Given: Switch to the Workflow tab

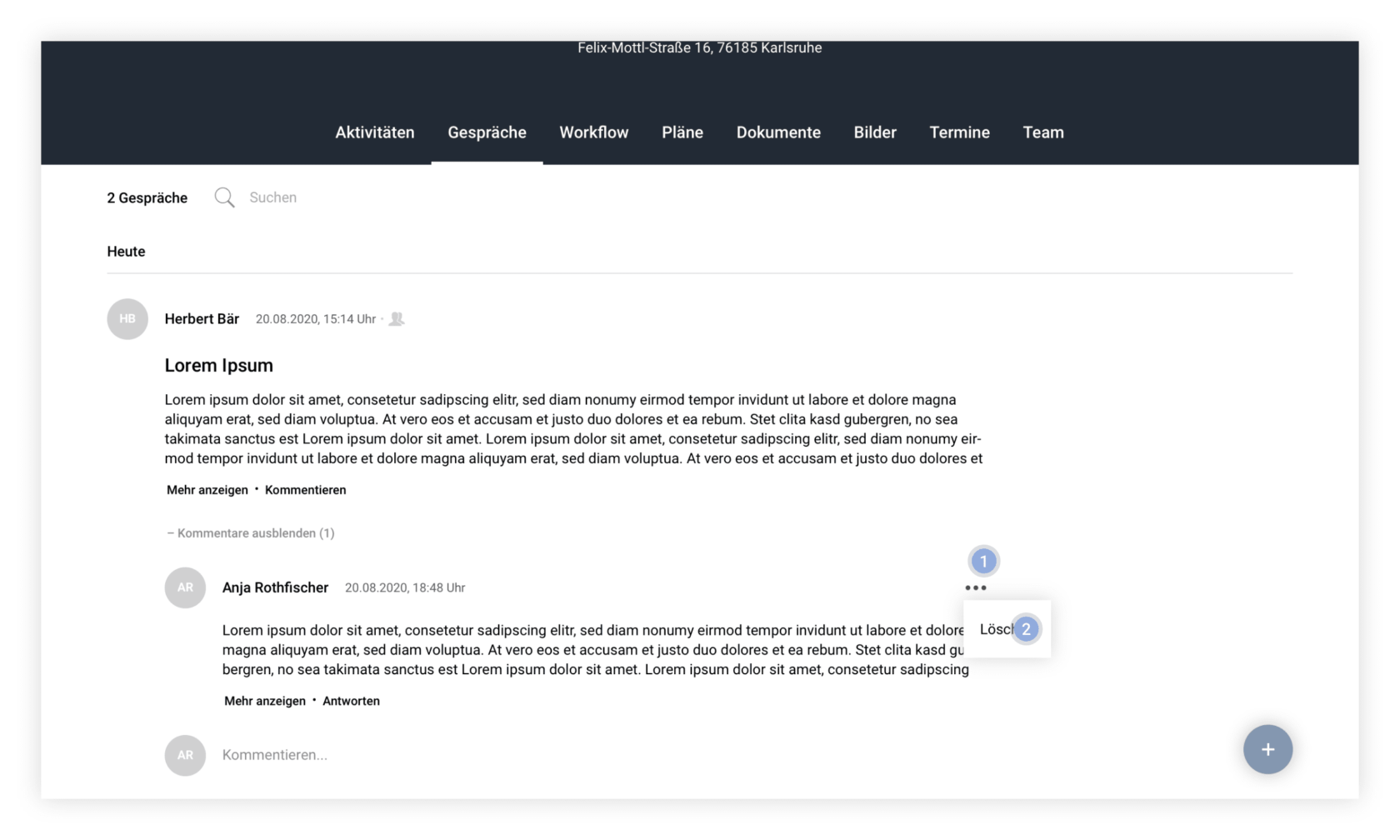Looking at the screenshot, I should [x=593, y=132].
